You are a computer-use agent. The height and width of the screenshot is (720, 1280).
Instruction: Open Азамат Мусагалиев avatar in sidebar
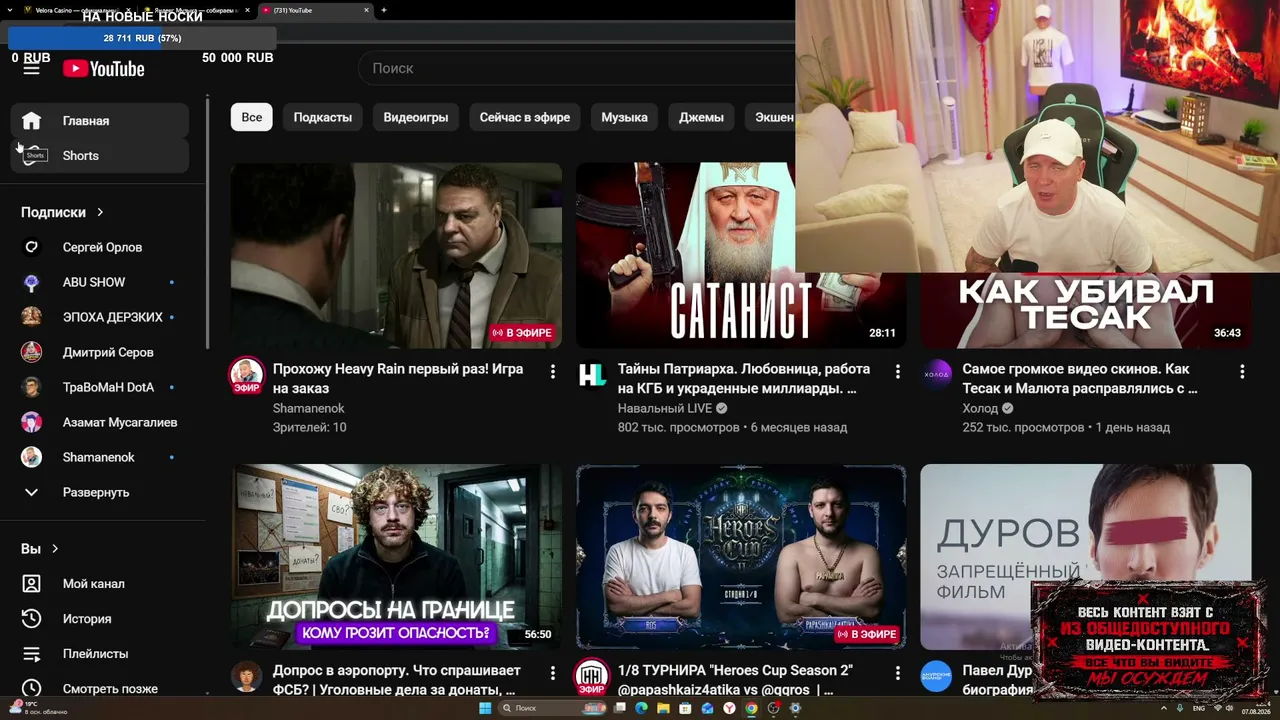(32, 422)
